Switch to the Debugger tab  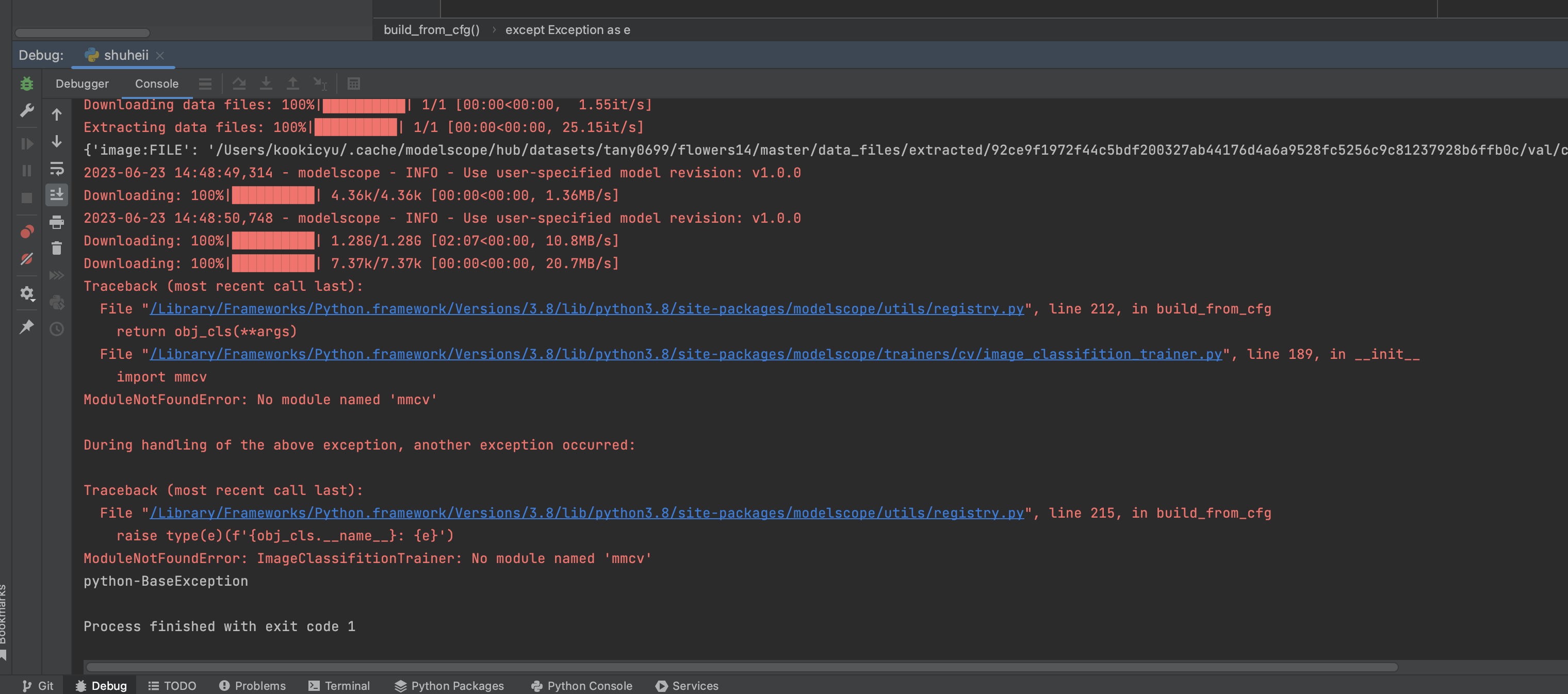pos(82,84)
